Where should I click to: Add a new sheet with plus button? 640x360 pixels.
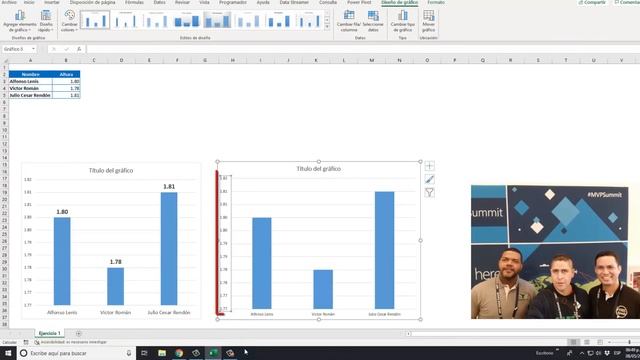(78, 333)
